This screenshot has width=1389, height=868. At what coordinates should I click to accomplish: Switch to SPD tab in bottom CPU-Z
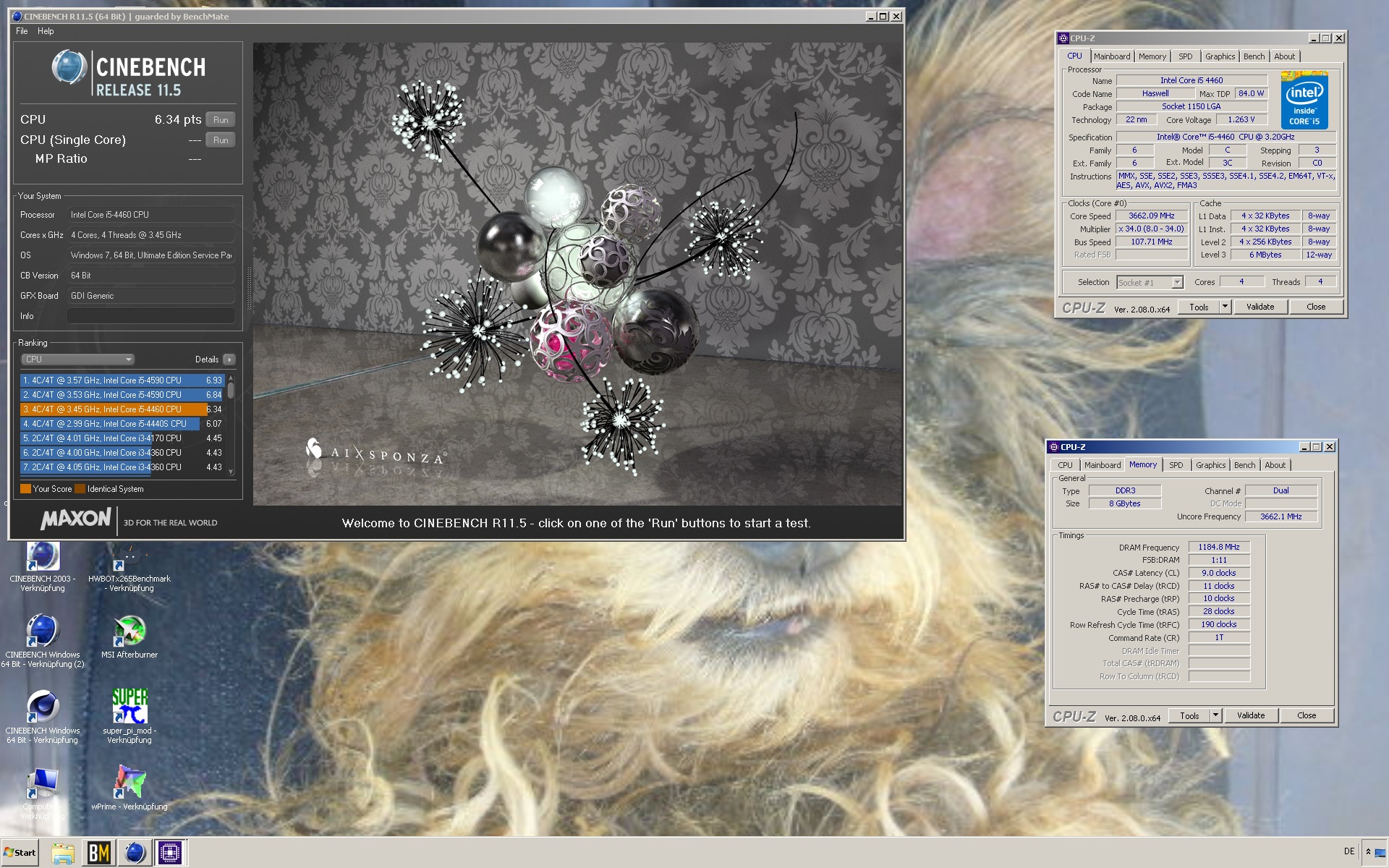[1176, 465]
